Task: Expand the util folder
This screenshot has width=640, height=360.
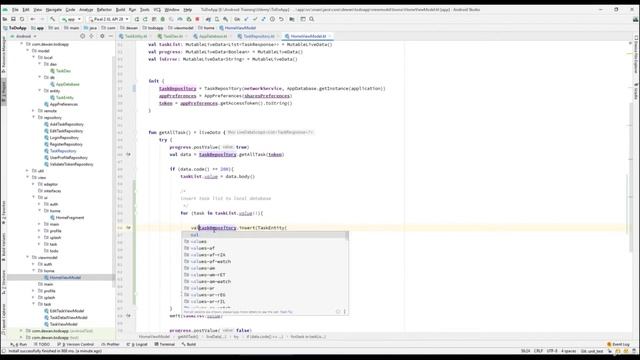Action: (x=28, y=171)
